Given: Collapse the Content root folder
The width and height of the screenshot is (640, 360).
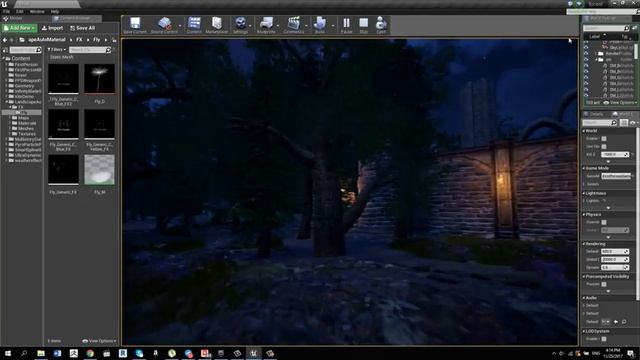Looking at the screenshot, I should pos(3,59).
